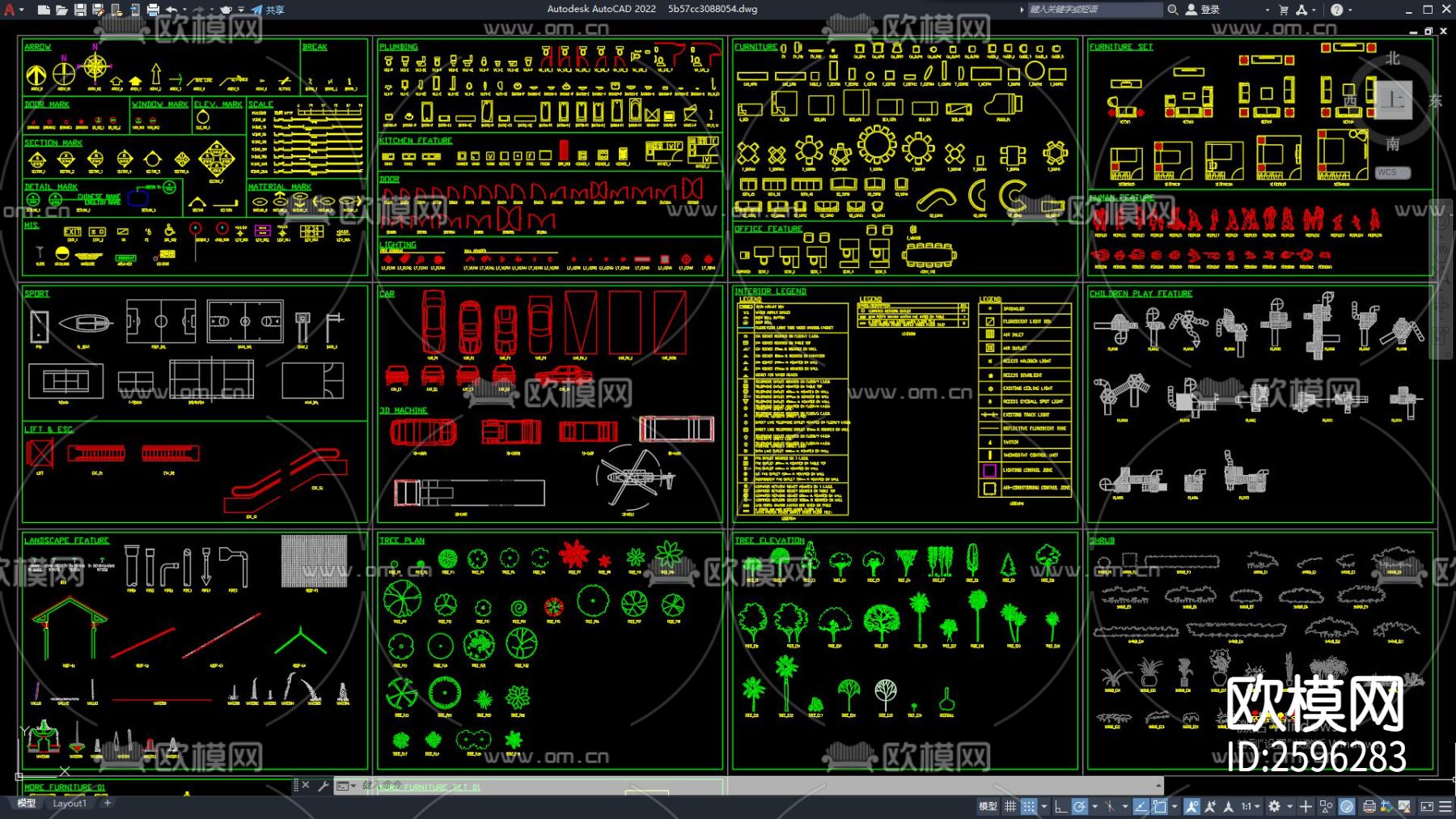Click the Open file folder icon

tap(61, 10)
